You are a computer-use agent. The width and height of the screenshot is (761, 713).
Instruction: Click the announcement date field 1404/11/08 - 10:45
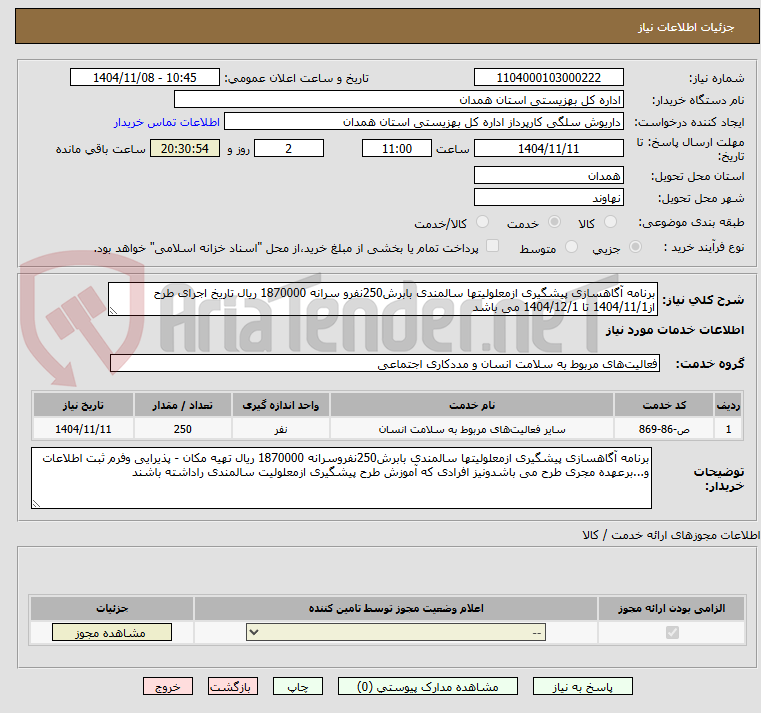click(x=145, y=78)
